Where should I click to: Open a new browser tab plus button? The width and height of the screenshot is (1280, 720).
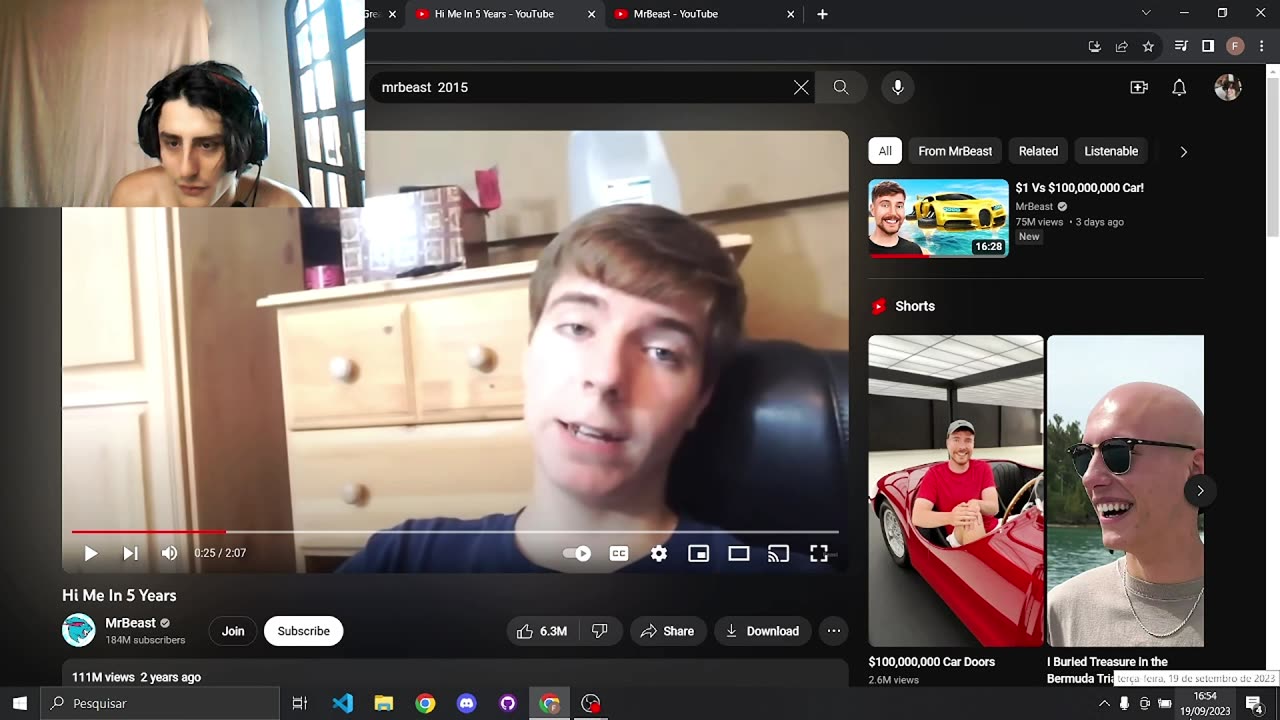point(822,14)
